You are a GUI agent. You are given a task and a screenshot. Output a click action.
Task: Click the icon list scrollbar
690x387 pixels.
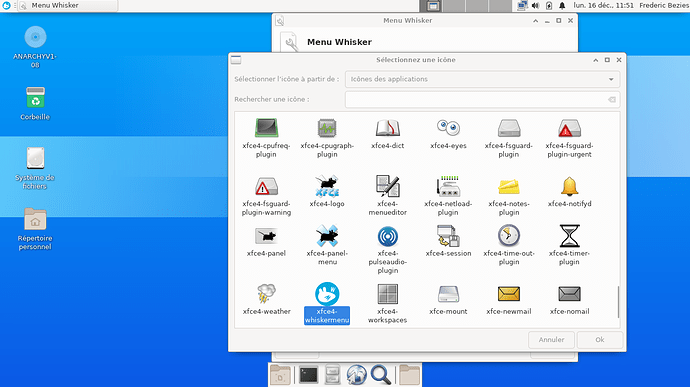(618, 302)
